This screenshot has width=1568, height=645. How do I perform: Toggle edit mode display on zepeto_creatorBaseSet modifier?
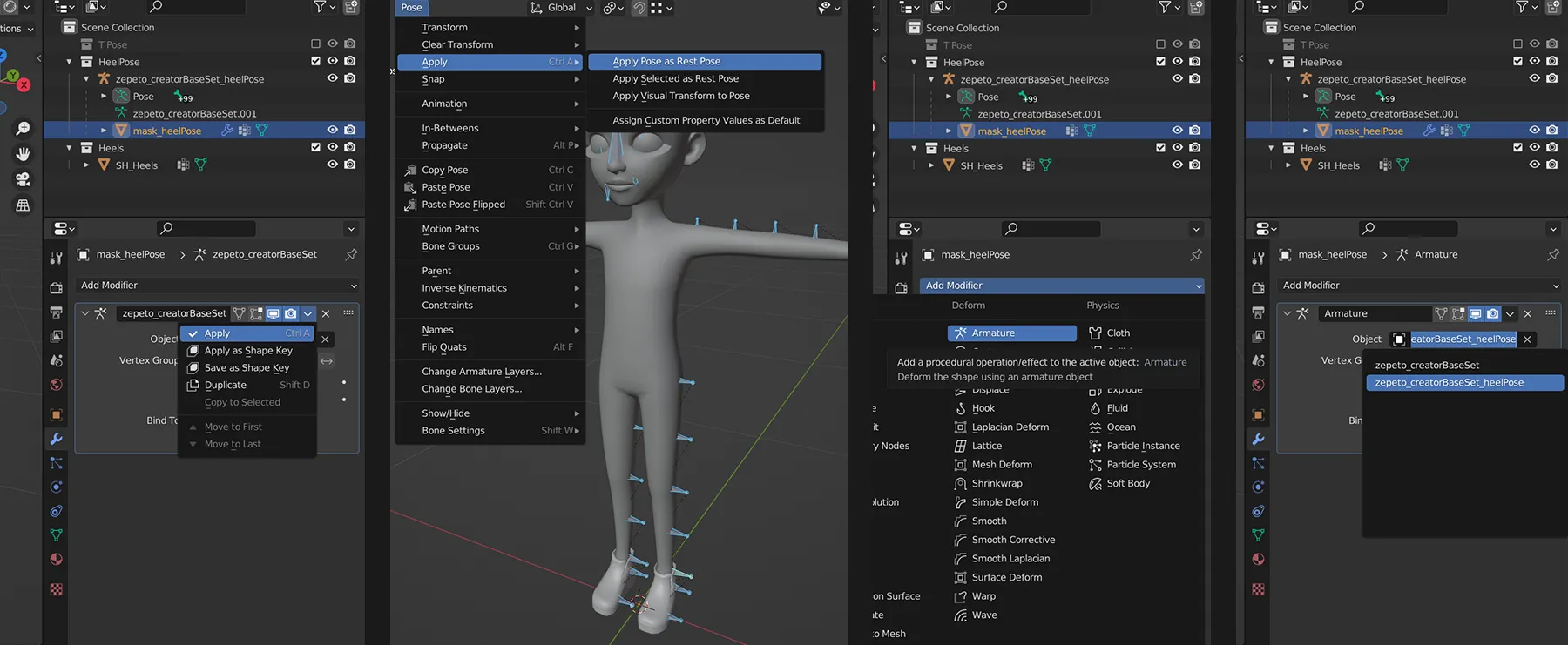[x=256, y=313]
